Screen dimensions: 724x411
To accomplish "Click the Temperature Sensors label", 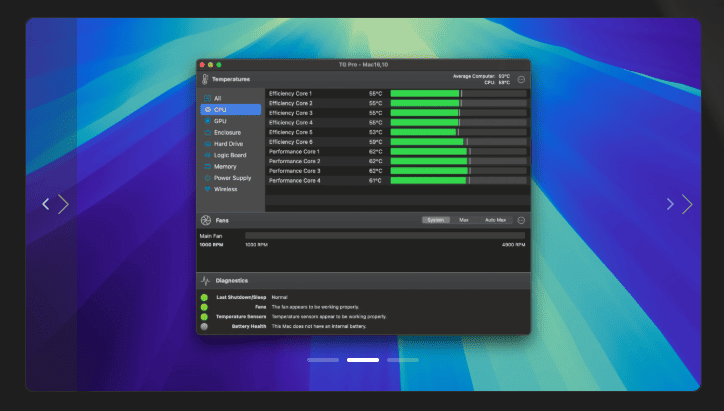I will click(241, 317).
